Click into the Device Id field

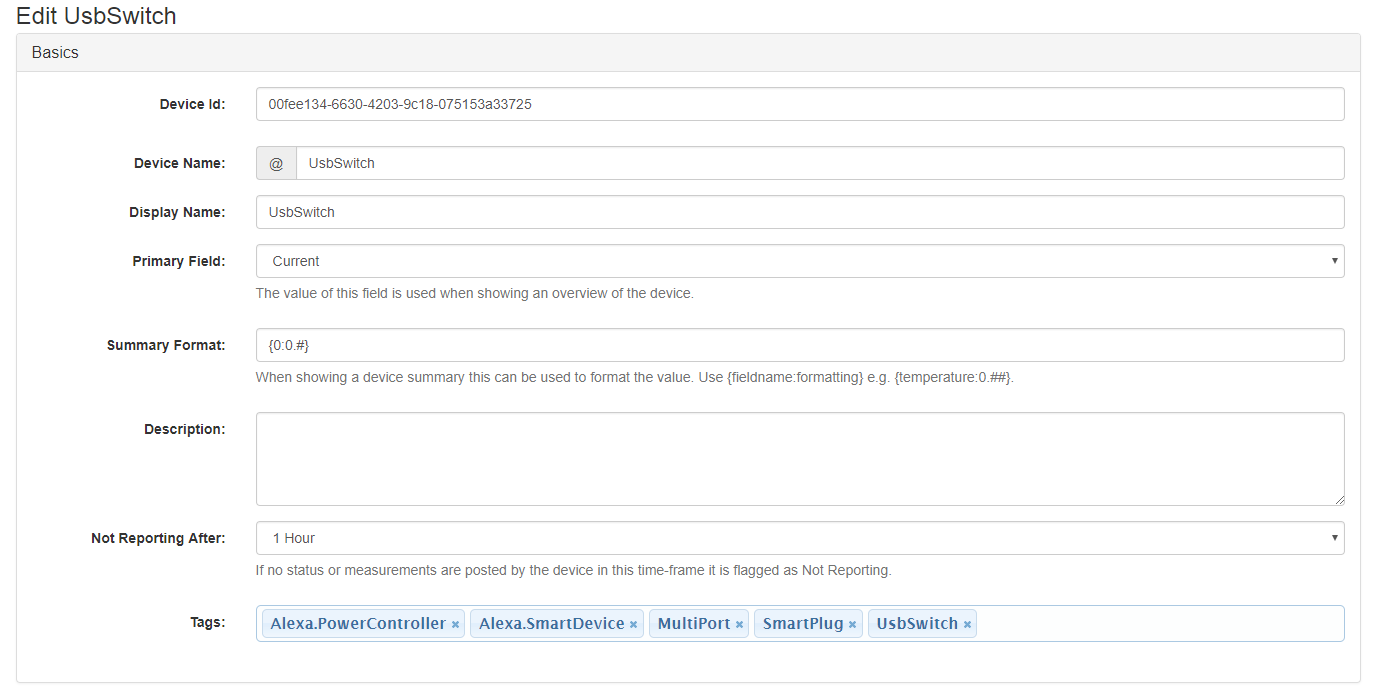pos(799,104)
